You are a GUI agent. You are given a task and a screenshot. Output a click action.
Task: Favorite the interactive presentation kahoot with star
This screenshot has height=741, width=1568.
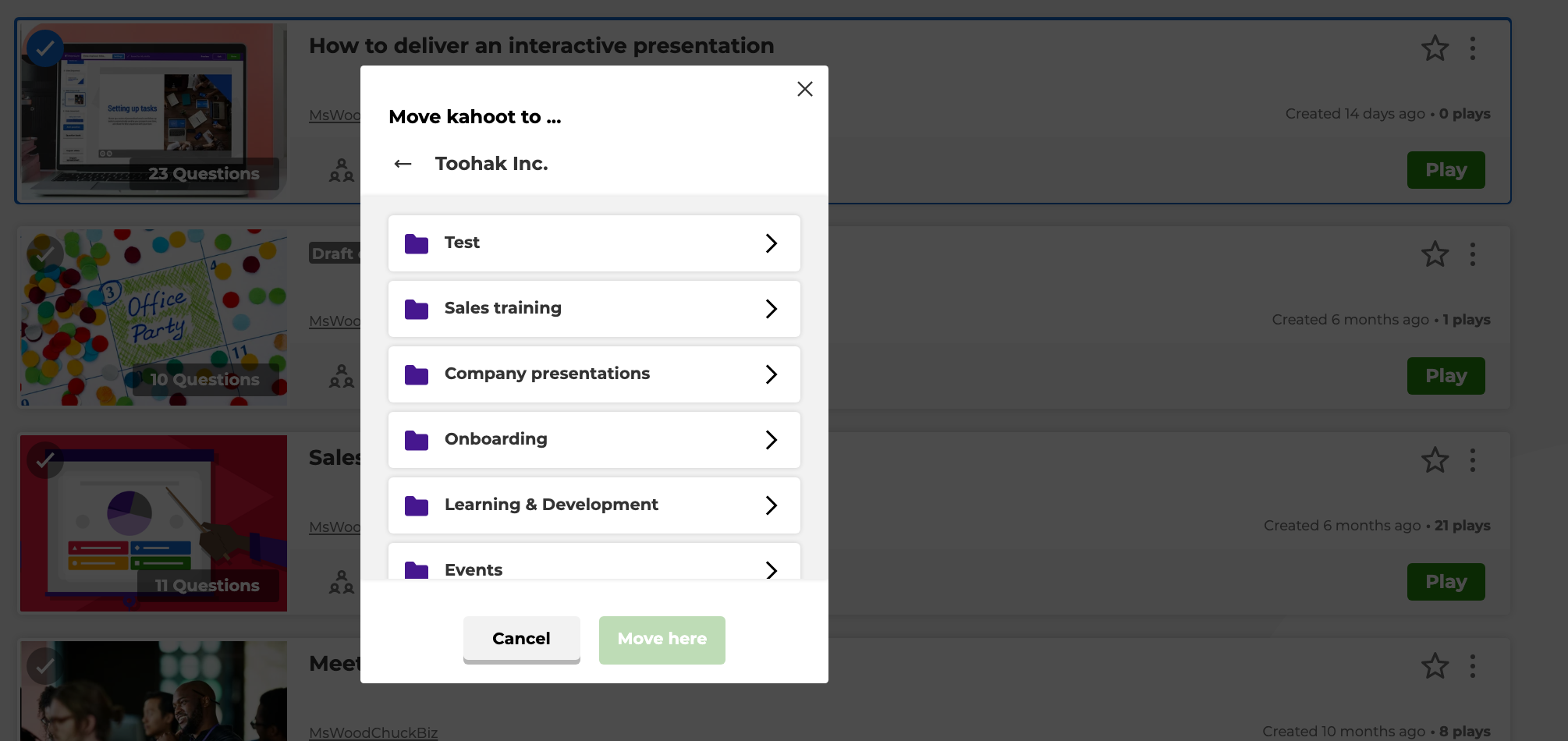1435,48
